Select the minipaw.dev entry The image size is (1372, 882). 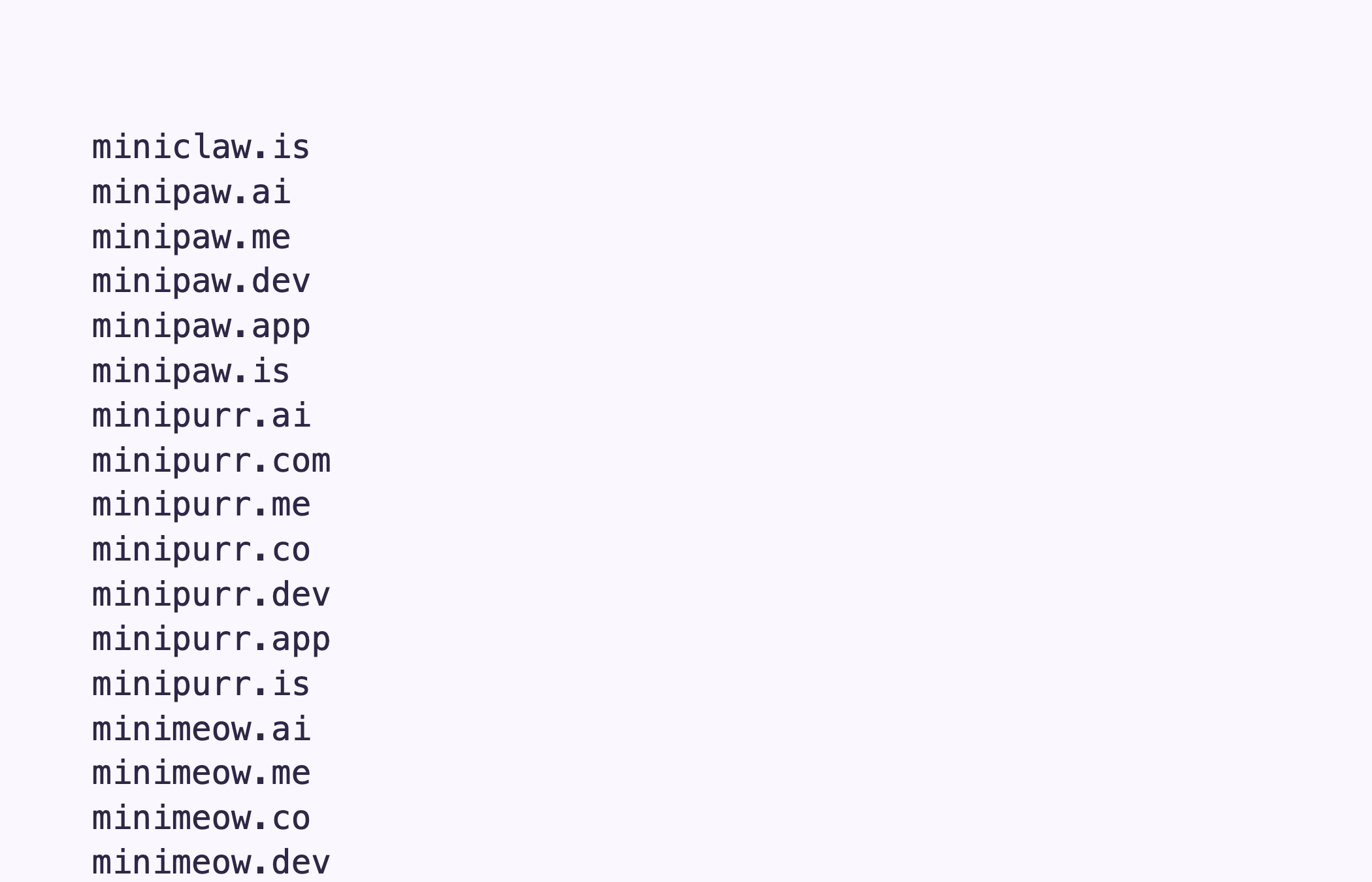coord(201,282)
